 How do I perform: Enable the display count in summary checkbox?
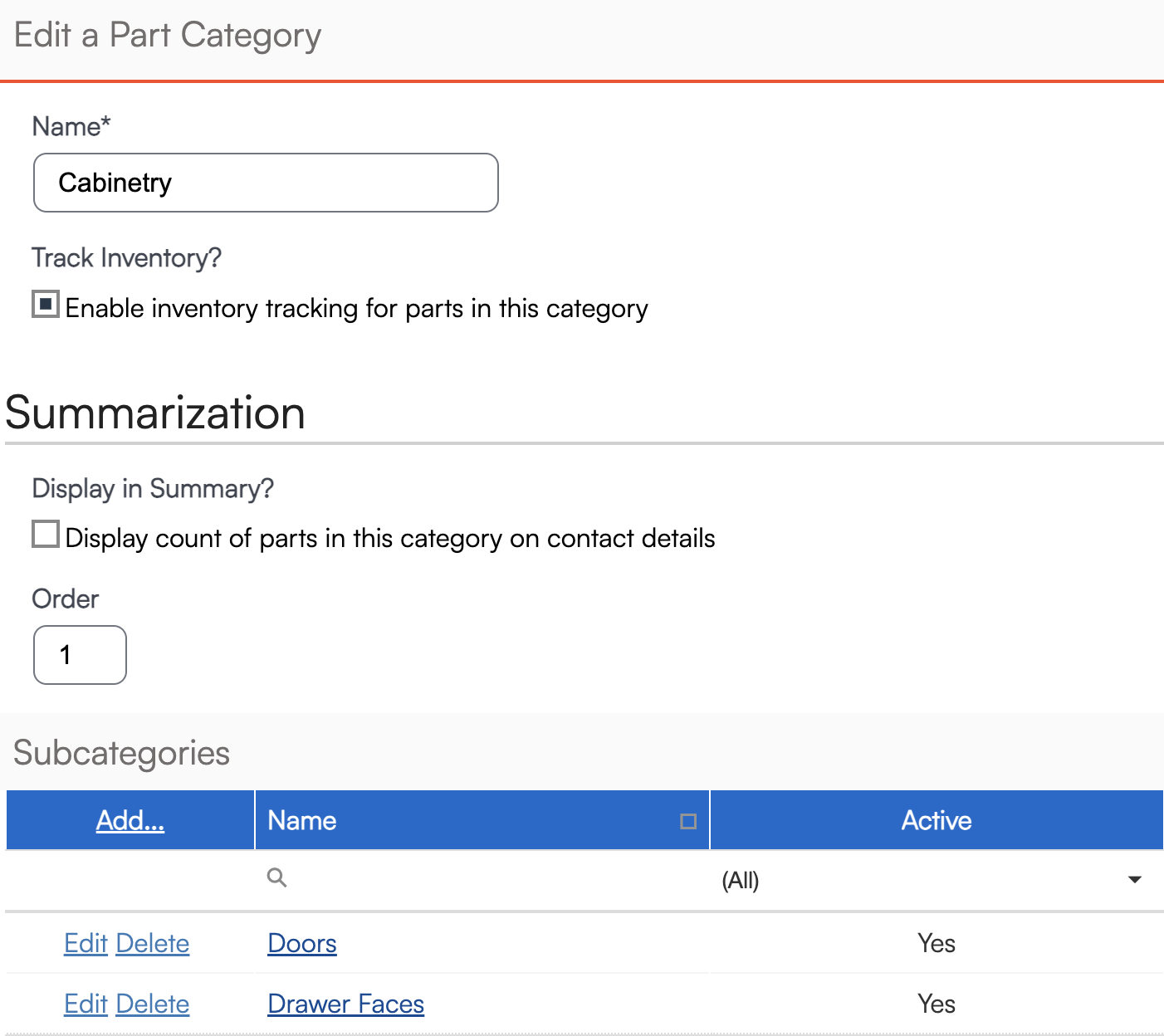[46, 535]
